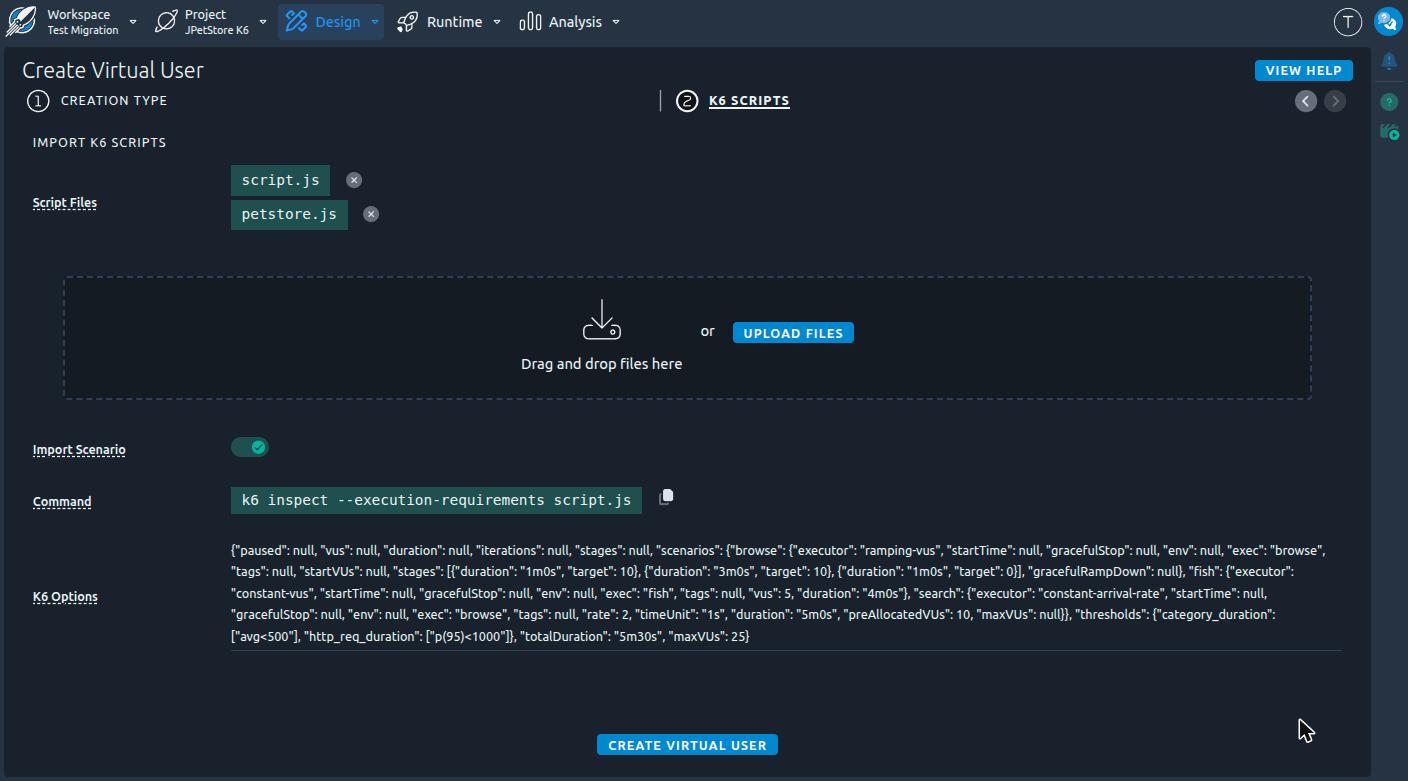The width and height of the screenshot is (1408, 781).
Task: Click the Project planet icon
Action: pos(167,21)
